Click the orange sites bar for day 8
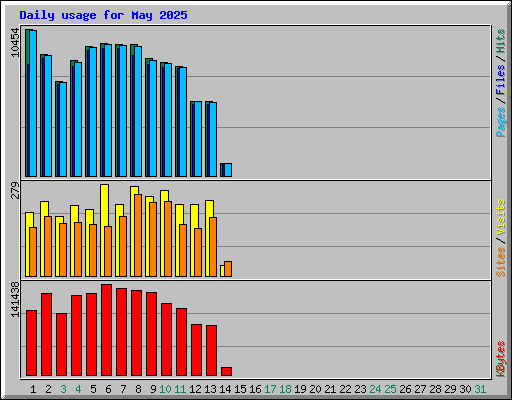 (138, 236)
